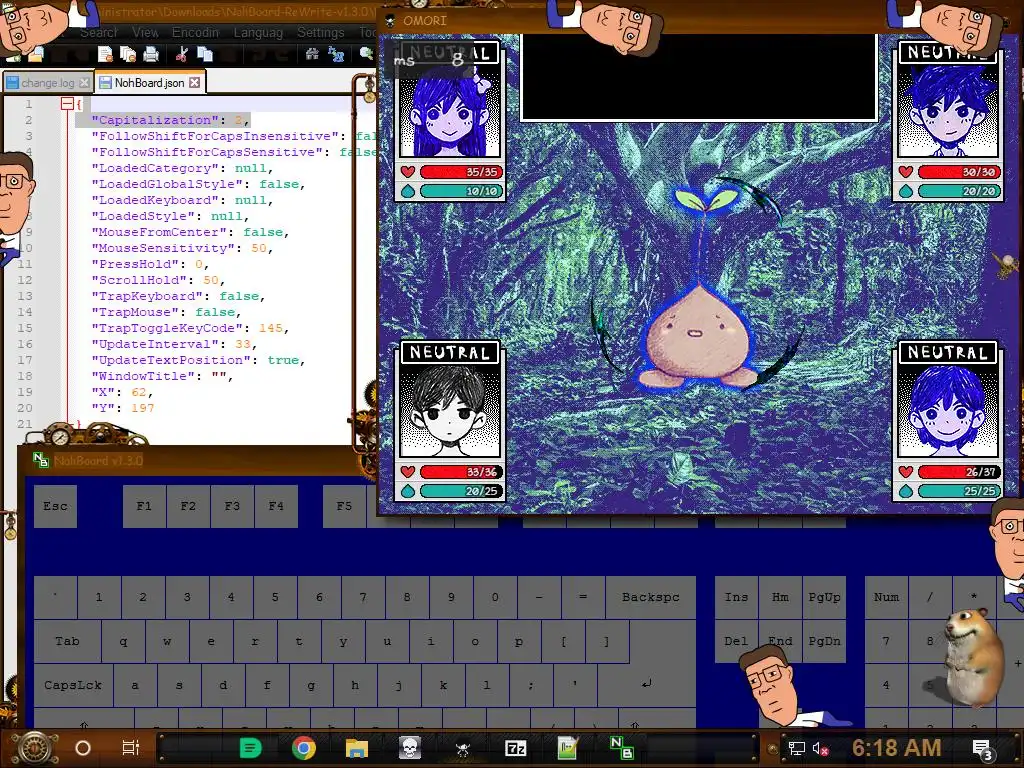Click the CapsLck key in NohBoard

73,685
